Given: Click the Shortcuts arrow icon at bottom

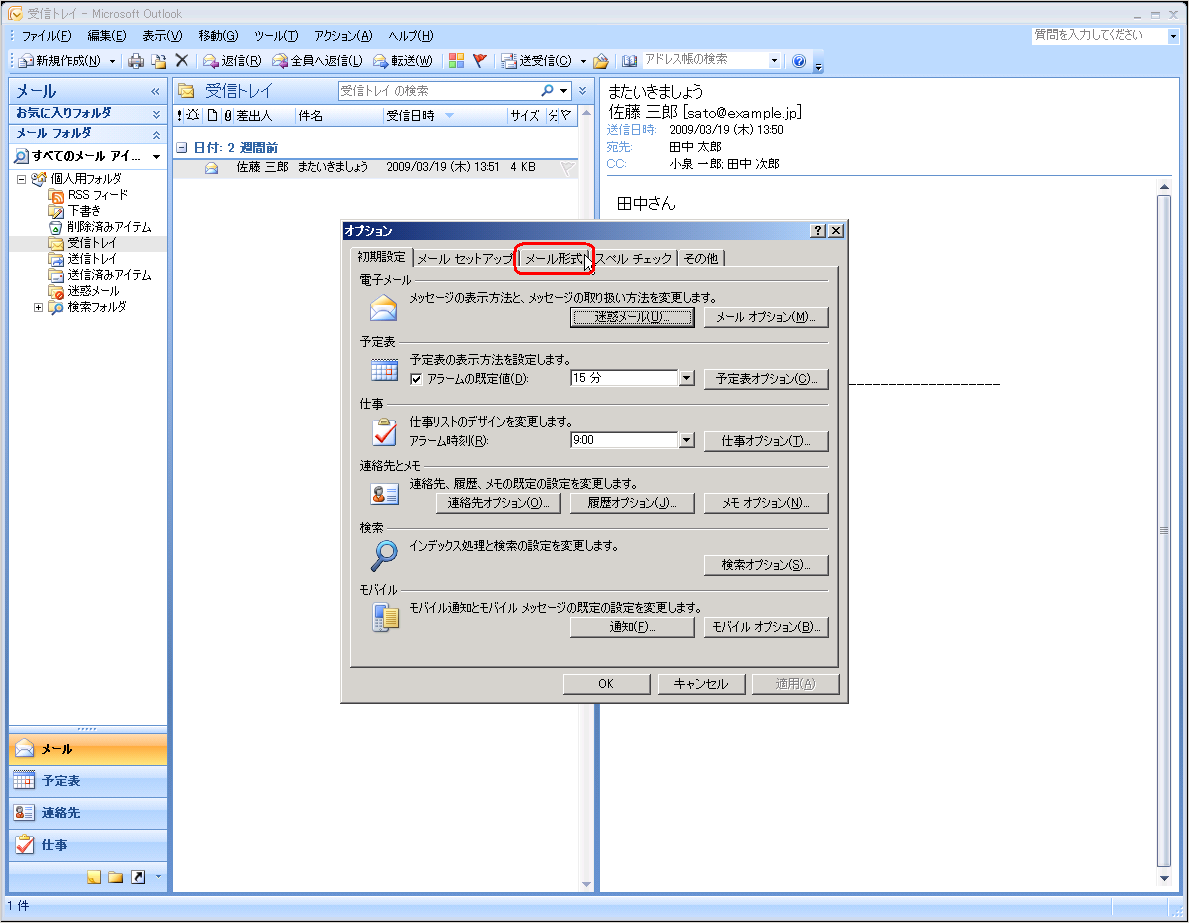Looking at the screenshot, I should (x=138, y=877).
